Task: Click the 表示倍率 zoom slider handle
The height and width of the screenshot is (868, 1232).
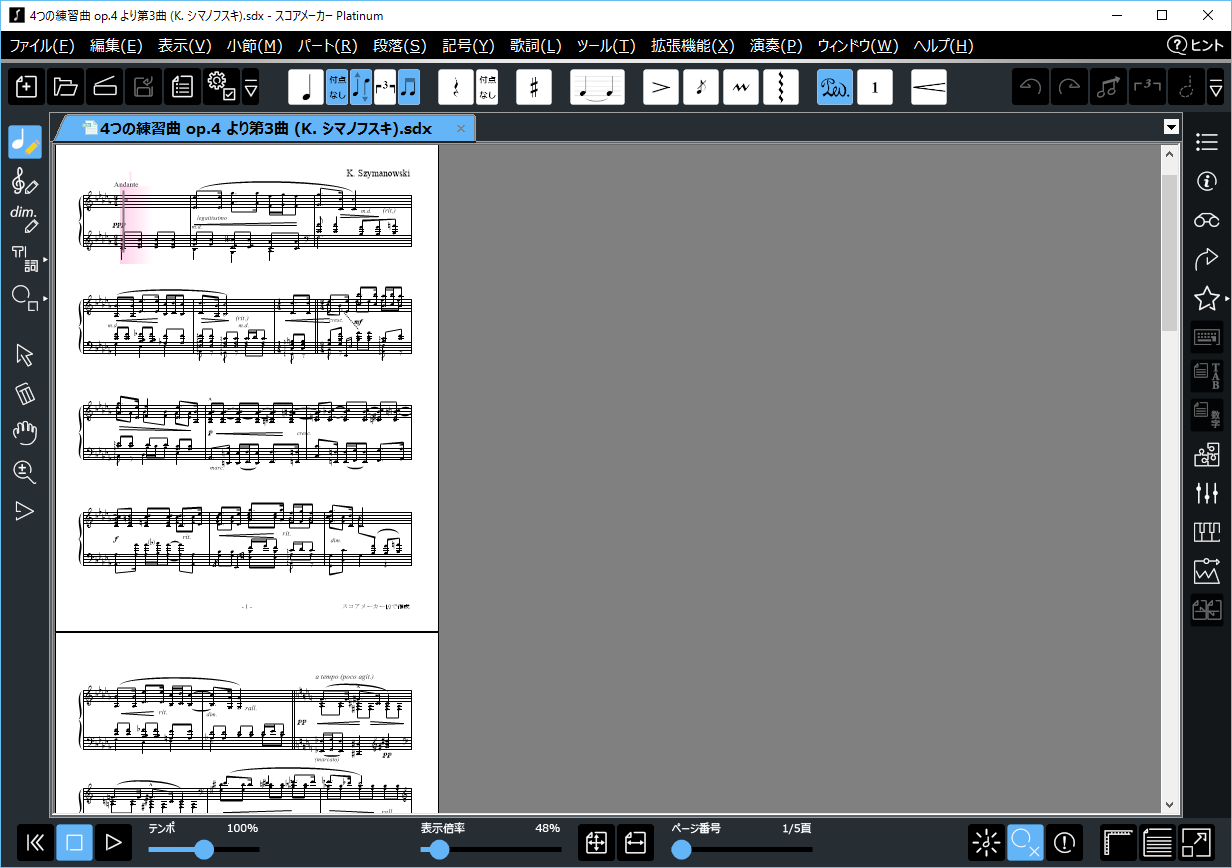Action: click(x=437, y=849)
